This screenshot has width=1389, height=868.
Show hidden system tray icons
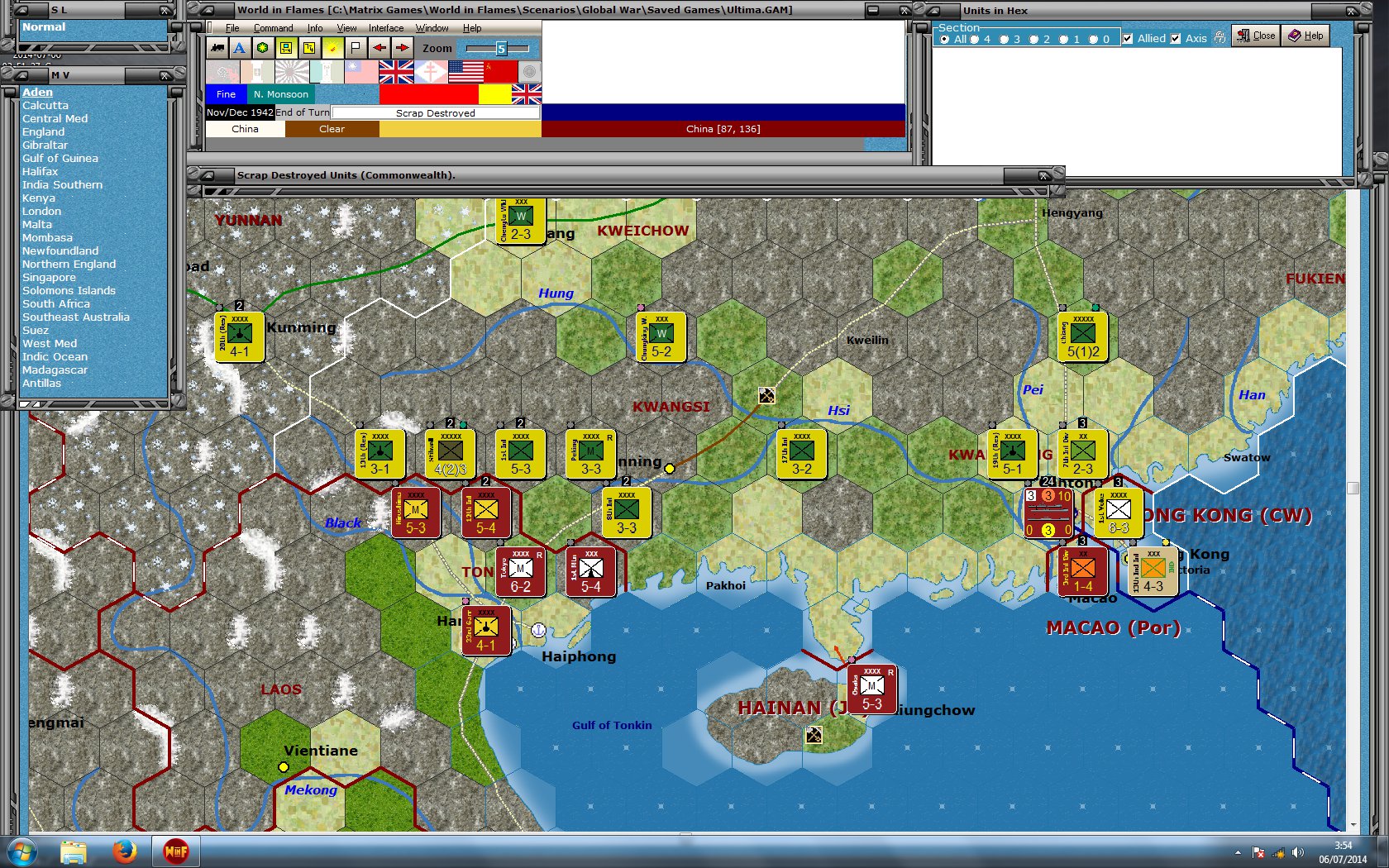(1238, 852)
